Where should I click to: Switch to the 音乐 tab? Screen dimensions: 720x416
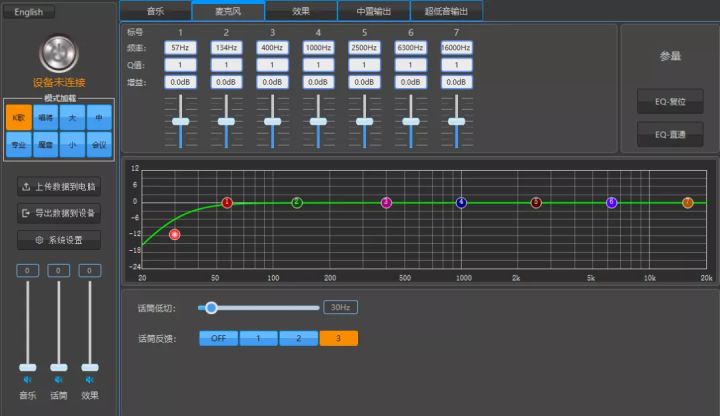coord(155,11)
